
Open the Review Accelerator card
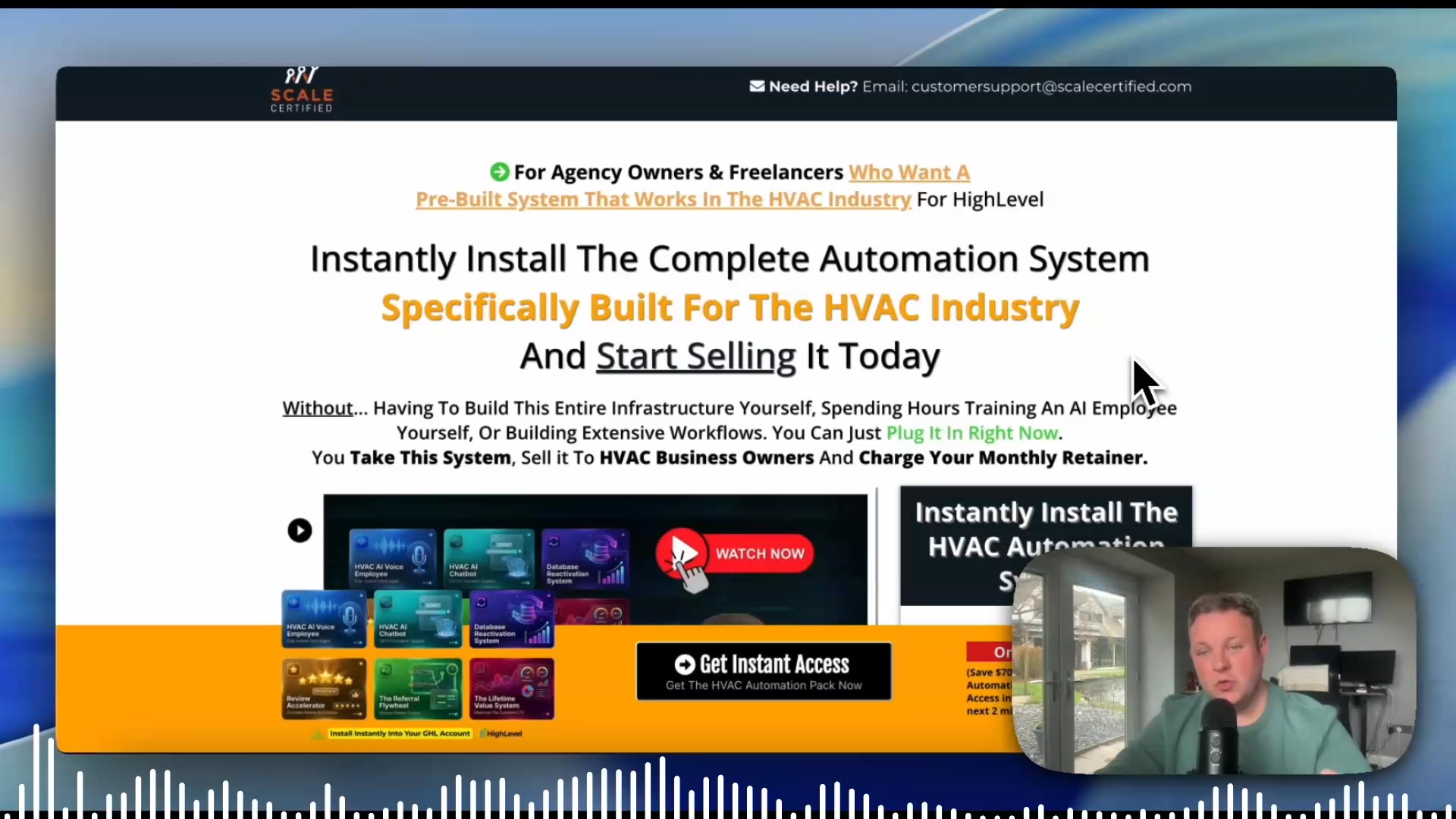coord(324,689)
